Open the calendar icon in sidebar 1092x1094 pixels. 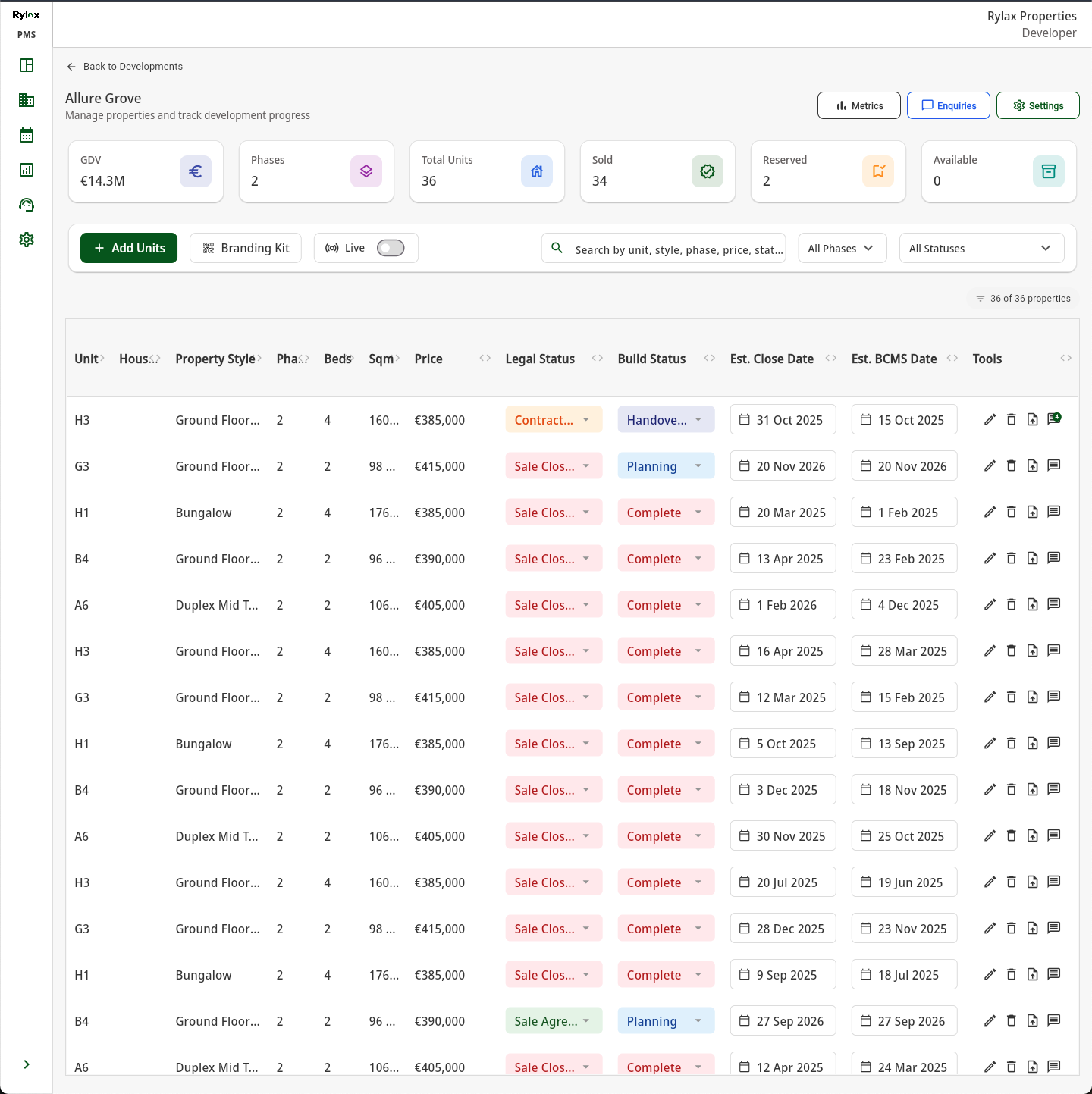(27, 135)
